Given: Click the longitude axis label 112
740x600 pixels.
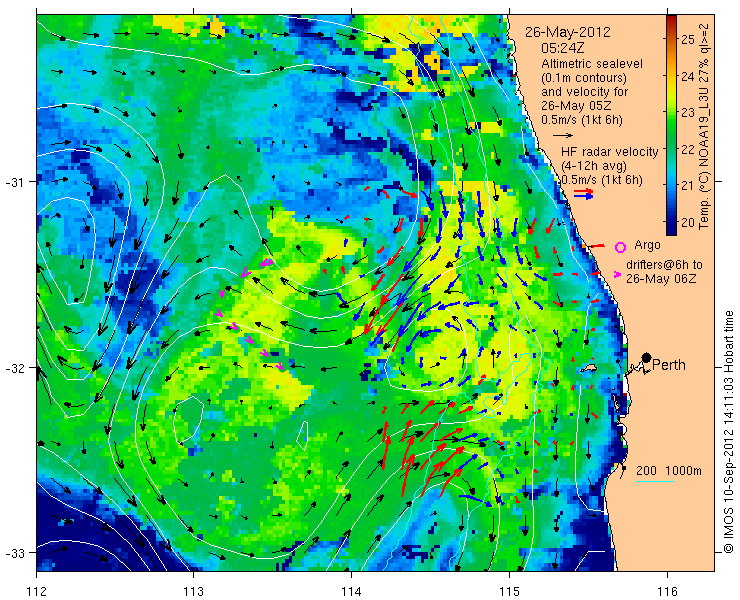Looking at the screenshot, I should point(36,591).
